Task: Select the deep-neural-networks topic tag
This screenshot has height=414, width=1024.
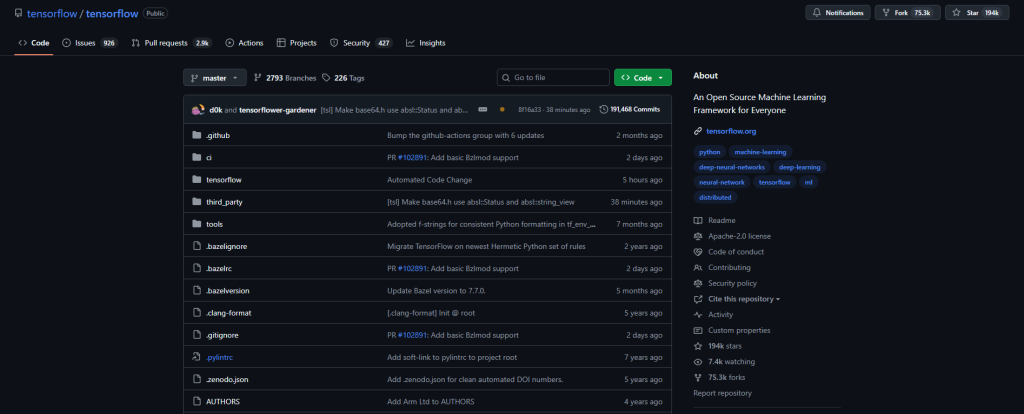Action: [x=731, y=167]
